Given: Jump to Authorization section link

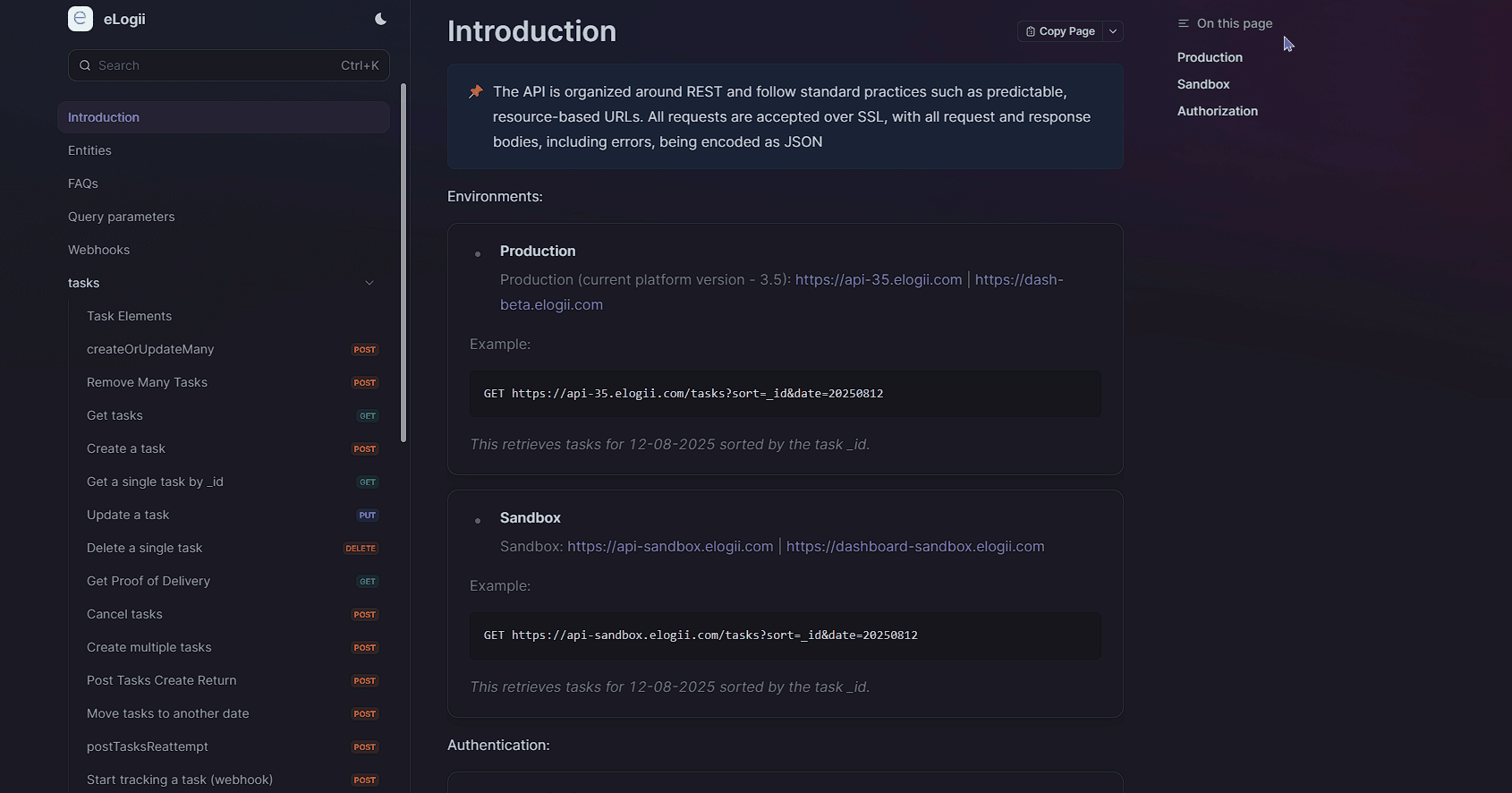Looking at the screenshot, I should (x=1218, y=111).
